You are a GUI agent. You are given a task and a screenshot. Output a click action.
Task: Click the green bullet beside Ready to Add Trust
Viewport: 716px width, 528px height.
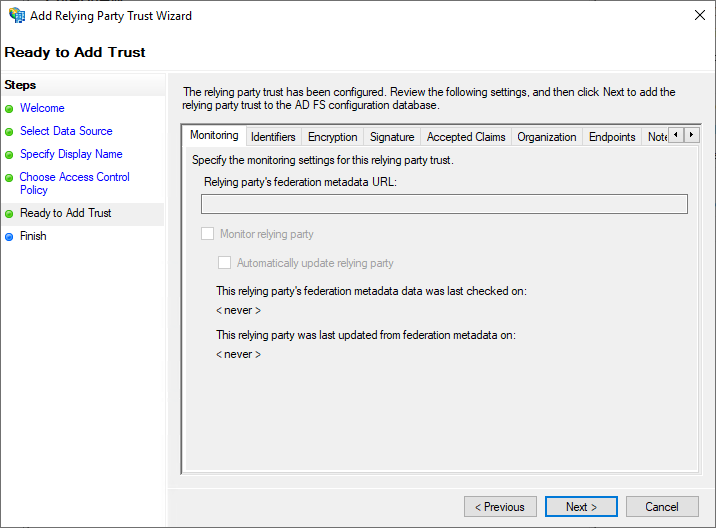9,213
